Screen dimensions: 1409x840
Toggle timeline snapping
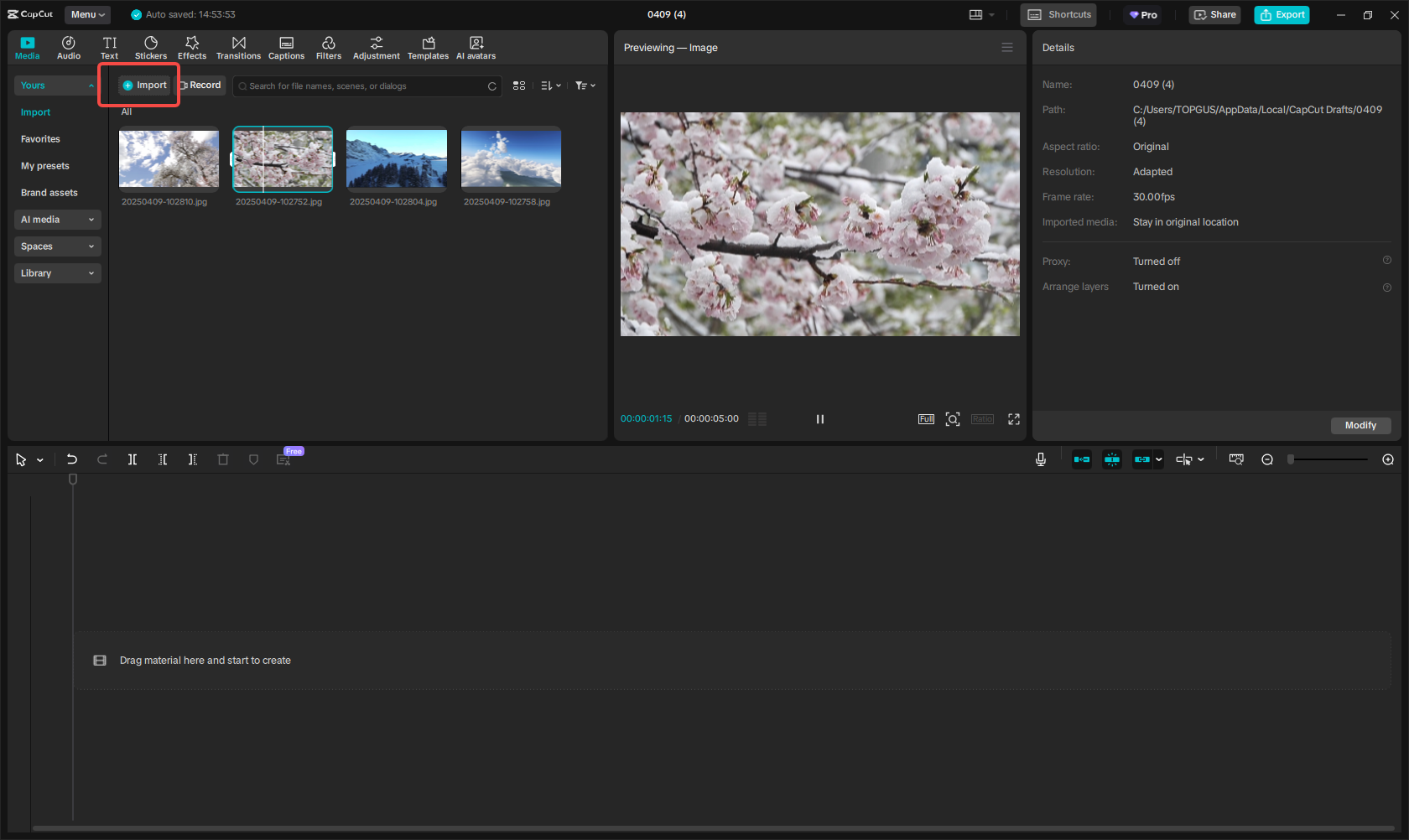1112,459
